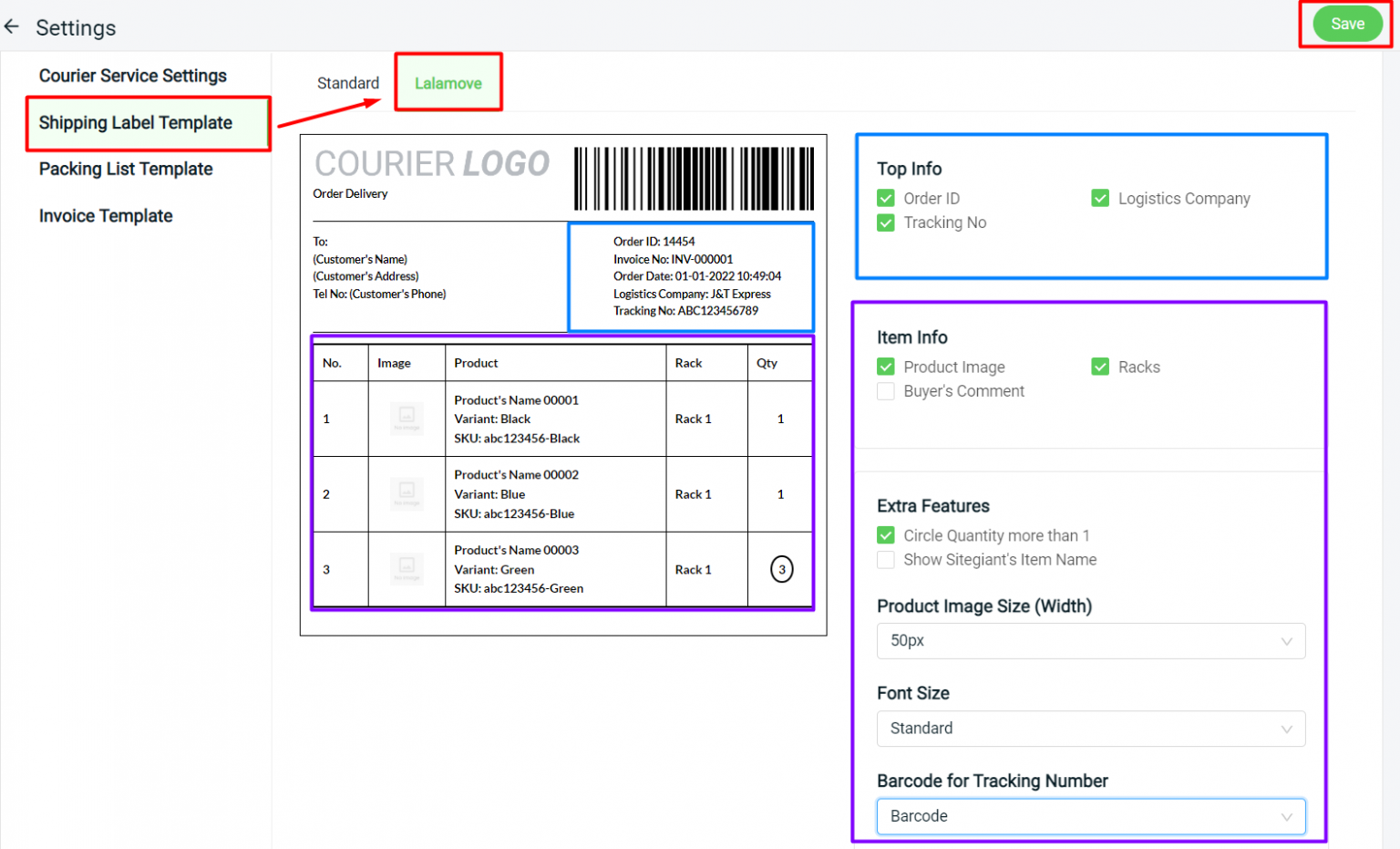Screen dimensions: 1400x849
Task: Open the Product Image Size dropdown
Action: (1090, 640)
